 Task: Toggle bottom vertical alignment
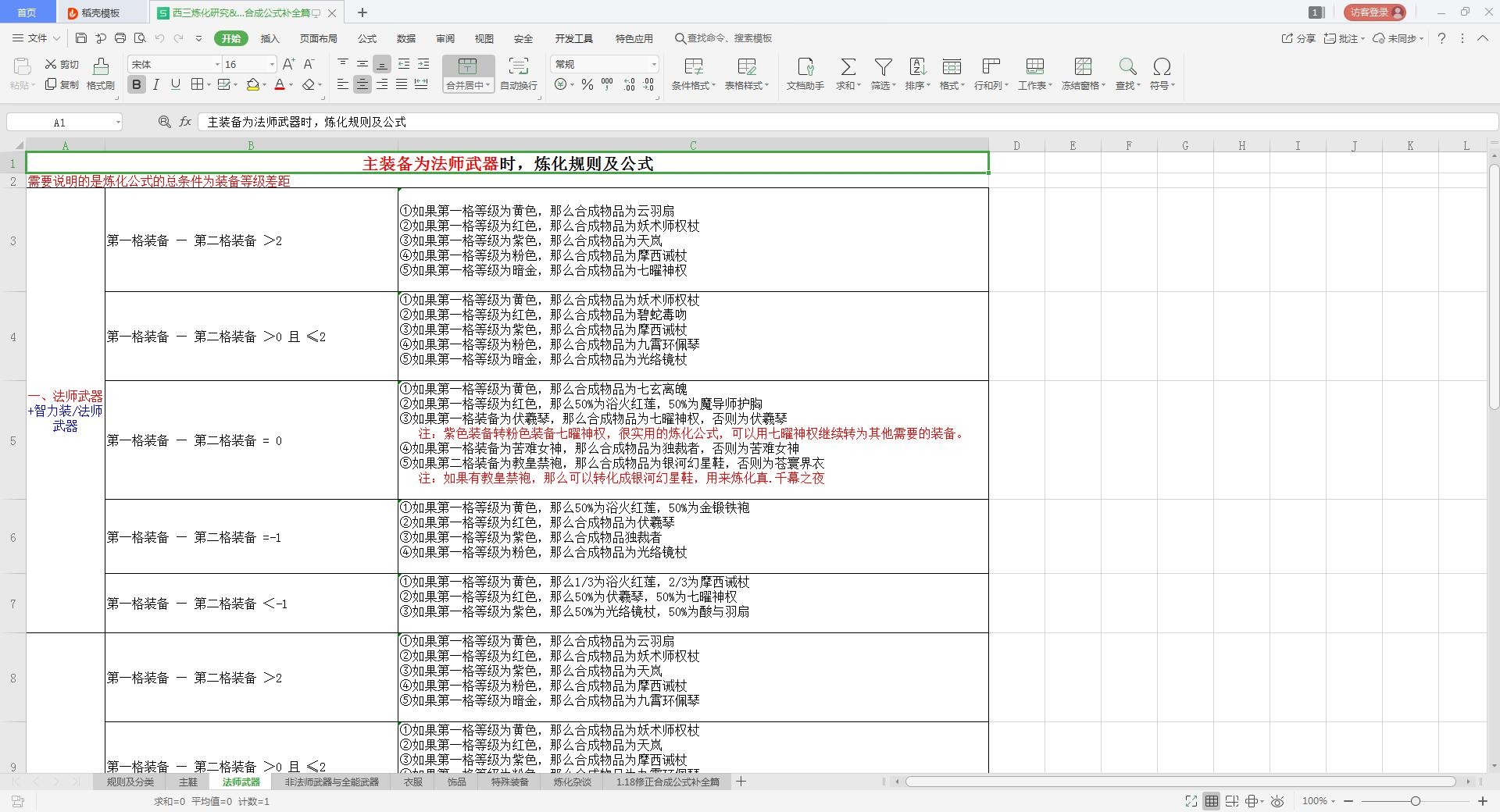(382, 64)
